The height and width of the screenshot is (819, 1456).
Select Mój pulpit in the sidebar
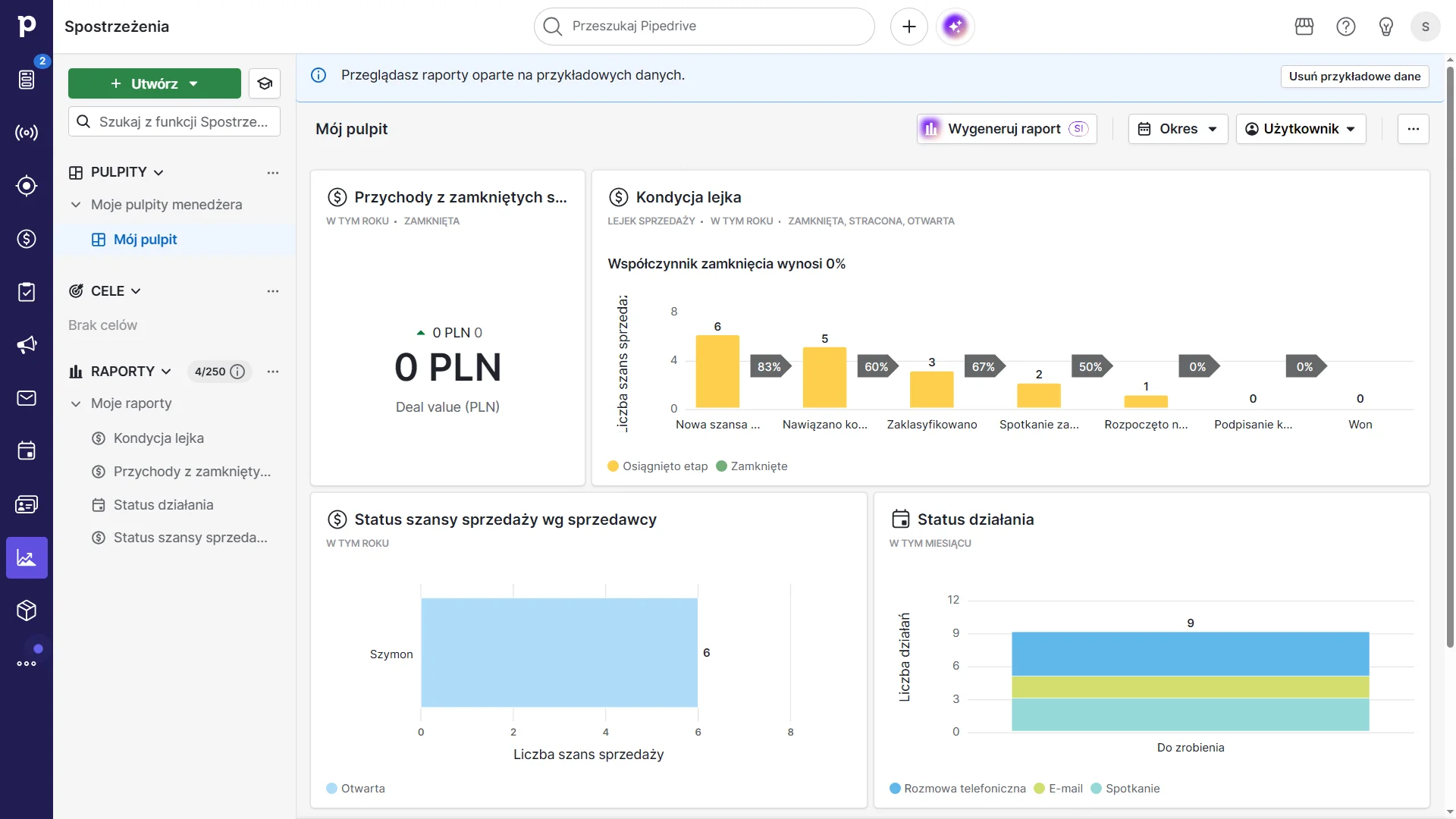coord(145,239)
